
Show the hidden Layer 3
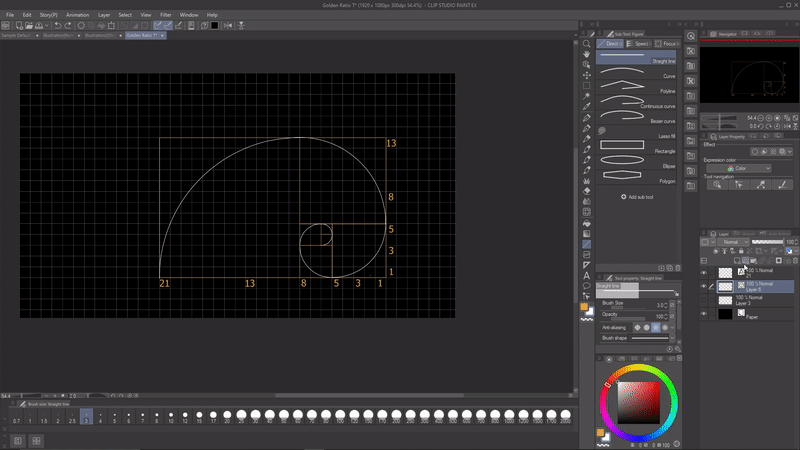pyautogui.click(x=704, y=299)
